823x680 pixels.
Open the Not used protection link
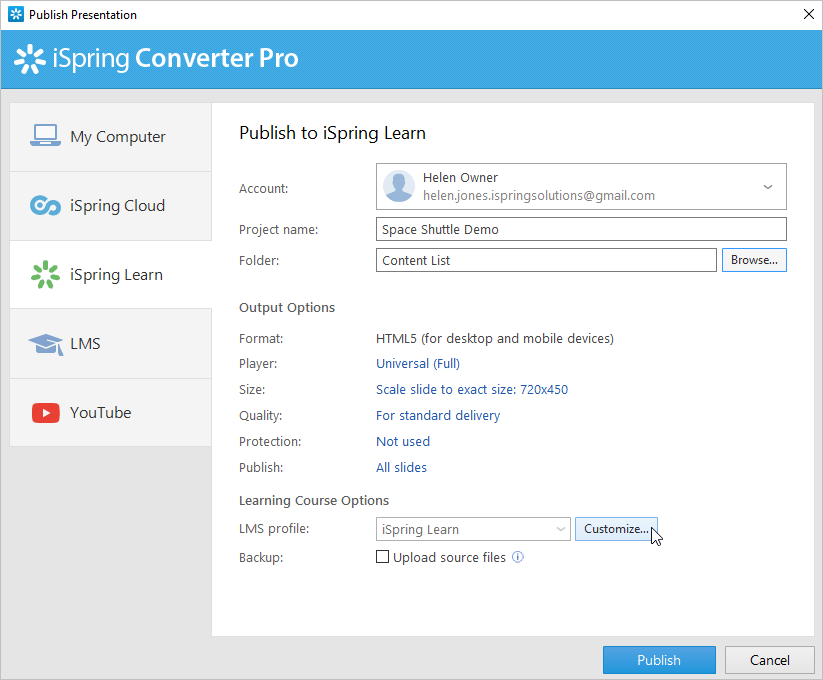click(403, 442)
